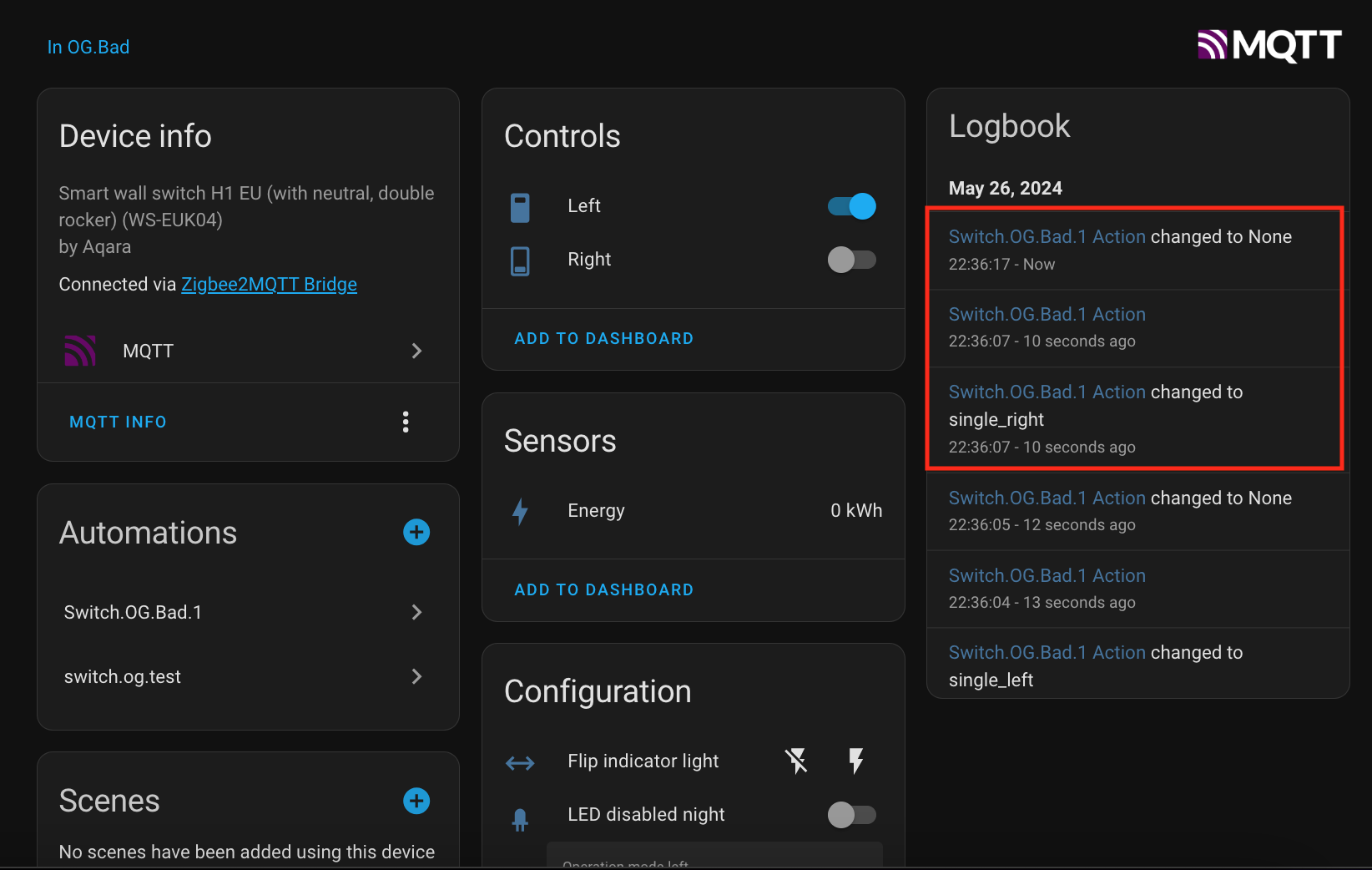Add a new automation with the plus icon
The width and height of the screenshot is (1372, 870).
pyautogui.click(x=416, y=532)
